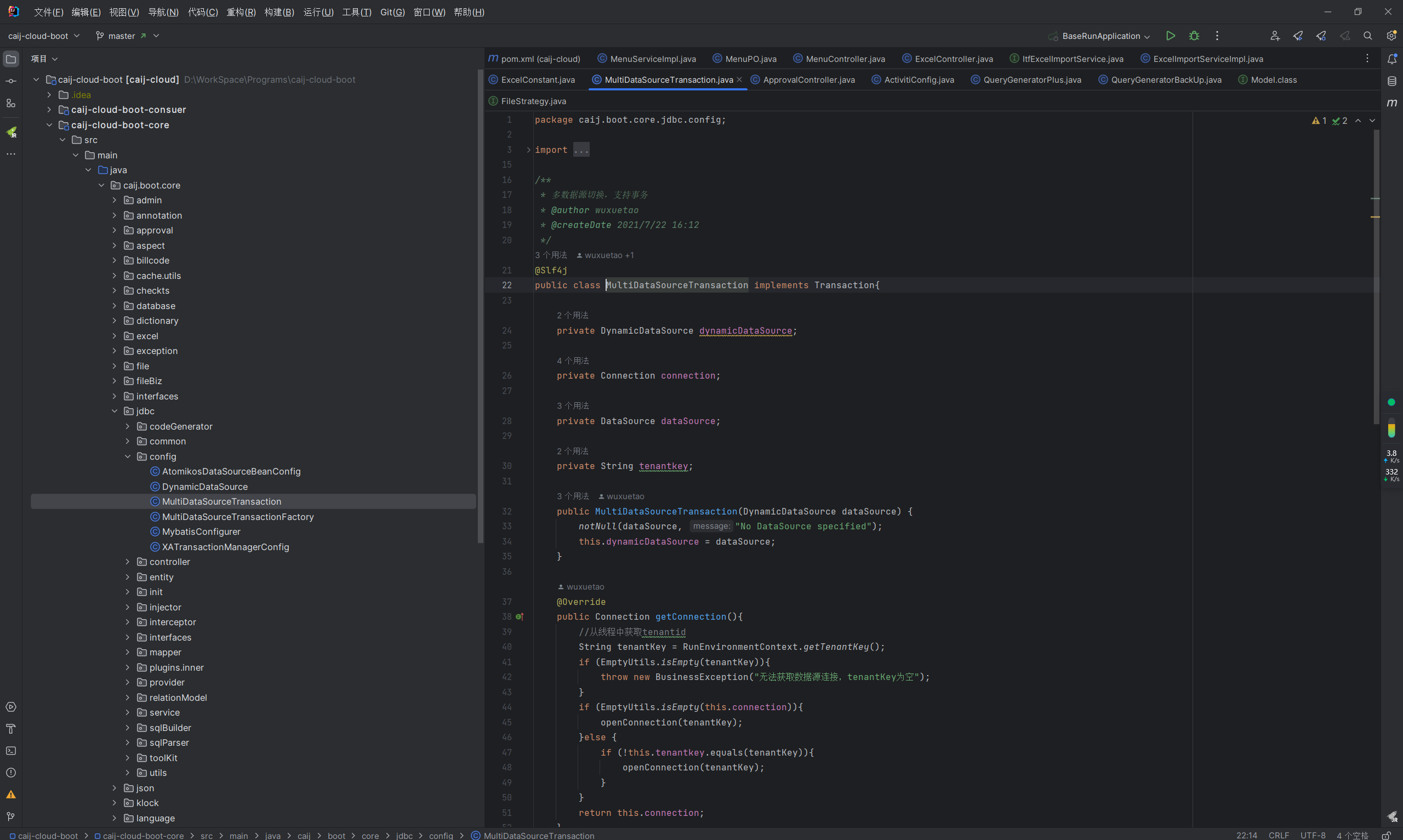Go to next highlighted error arrow

click(1372, 121)
